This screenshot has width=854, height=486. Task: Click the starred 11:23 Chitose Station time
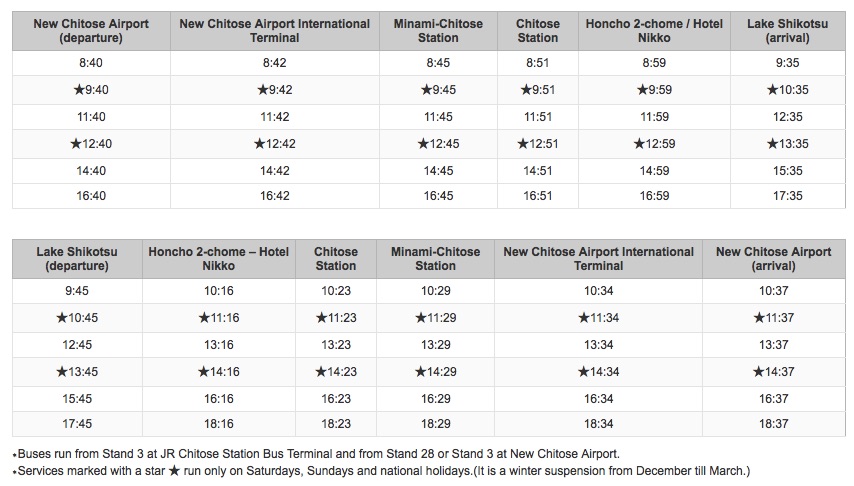click(x=336, y=318)
